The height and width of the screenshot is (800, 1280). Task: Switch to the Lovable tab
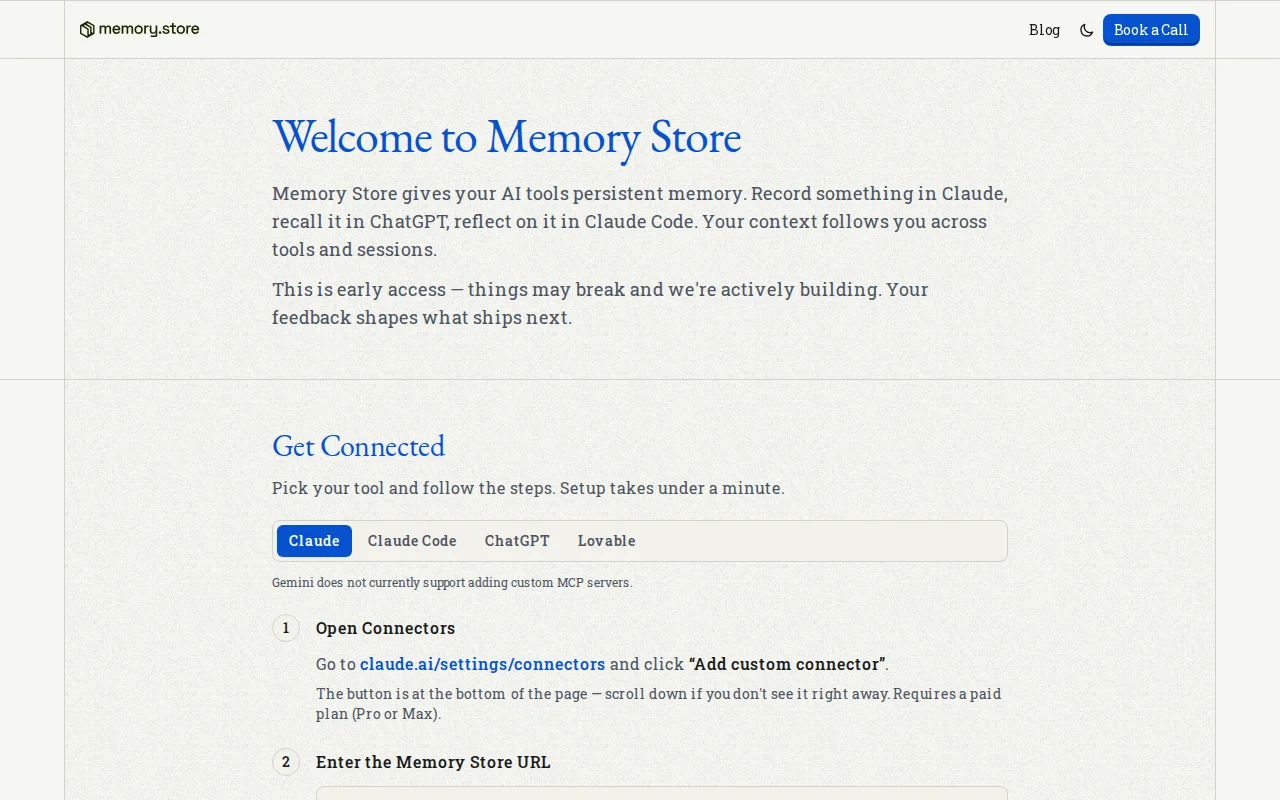pos(606,541)
